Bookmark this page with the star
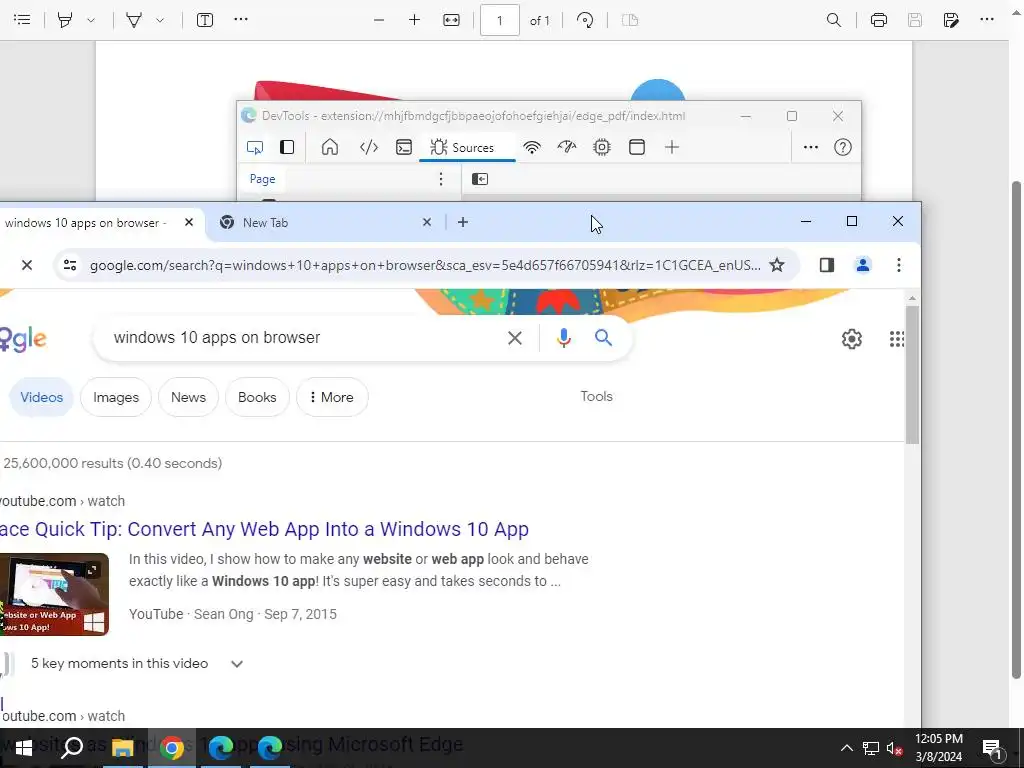The height and width of the screenshot is (768, 1024). pyautogui.click(x=776, y=265)
